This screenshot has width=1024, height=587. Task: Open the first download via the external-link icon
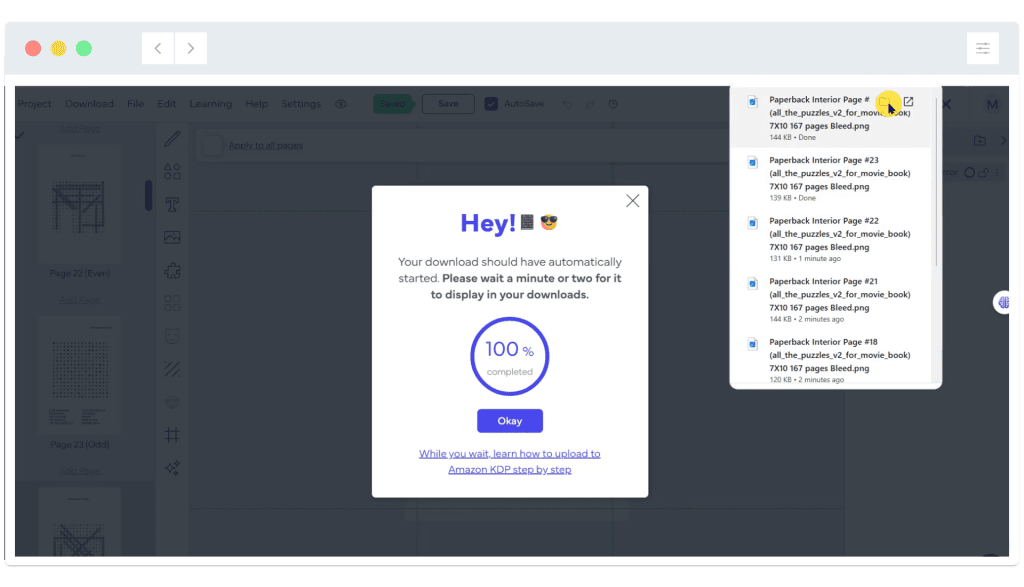908,102
